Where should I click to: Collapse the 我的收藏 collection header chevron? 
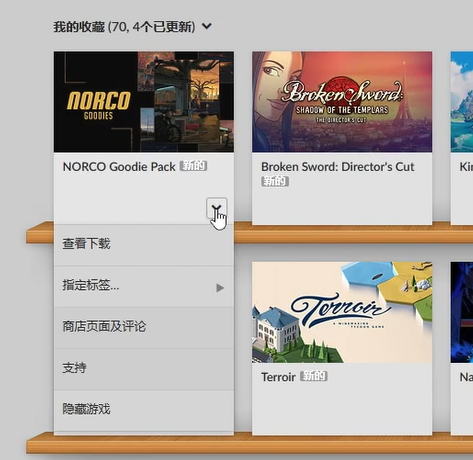(x=207, y=26)
